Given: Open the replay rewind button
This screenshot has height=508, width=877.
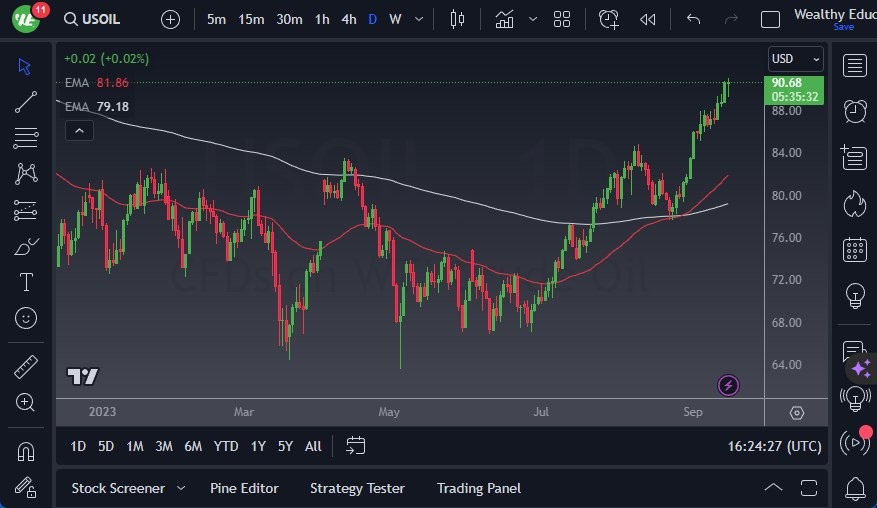Looking at the screenshot, I should tap(648, 19).
